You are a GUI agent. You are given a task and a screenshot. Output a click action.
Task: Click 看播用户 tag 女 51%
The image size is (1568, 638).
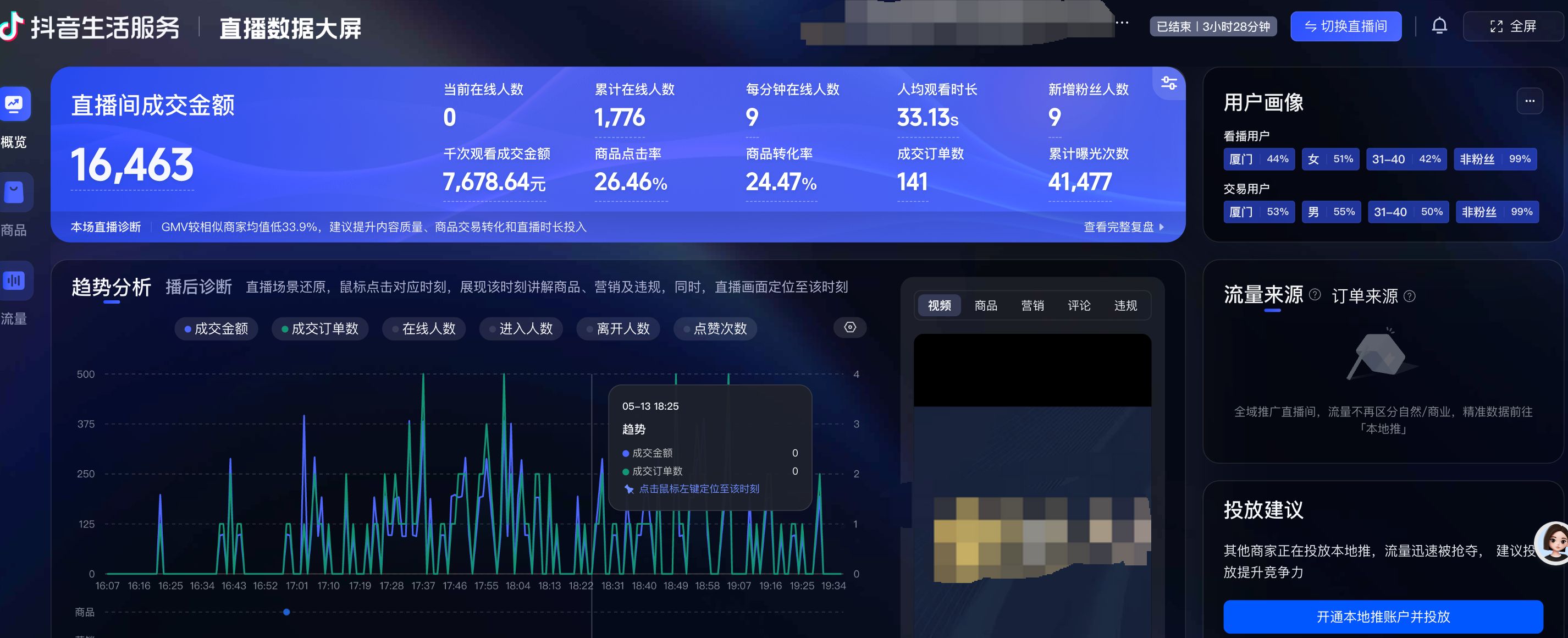click(x=1330, y=159)
